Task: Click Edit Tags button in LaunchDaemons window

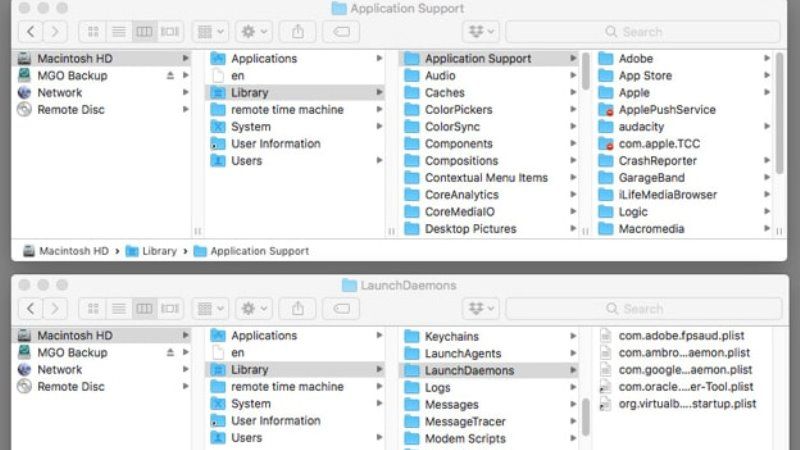Action: point(341,309)
